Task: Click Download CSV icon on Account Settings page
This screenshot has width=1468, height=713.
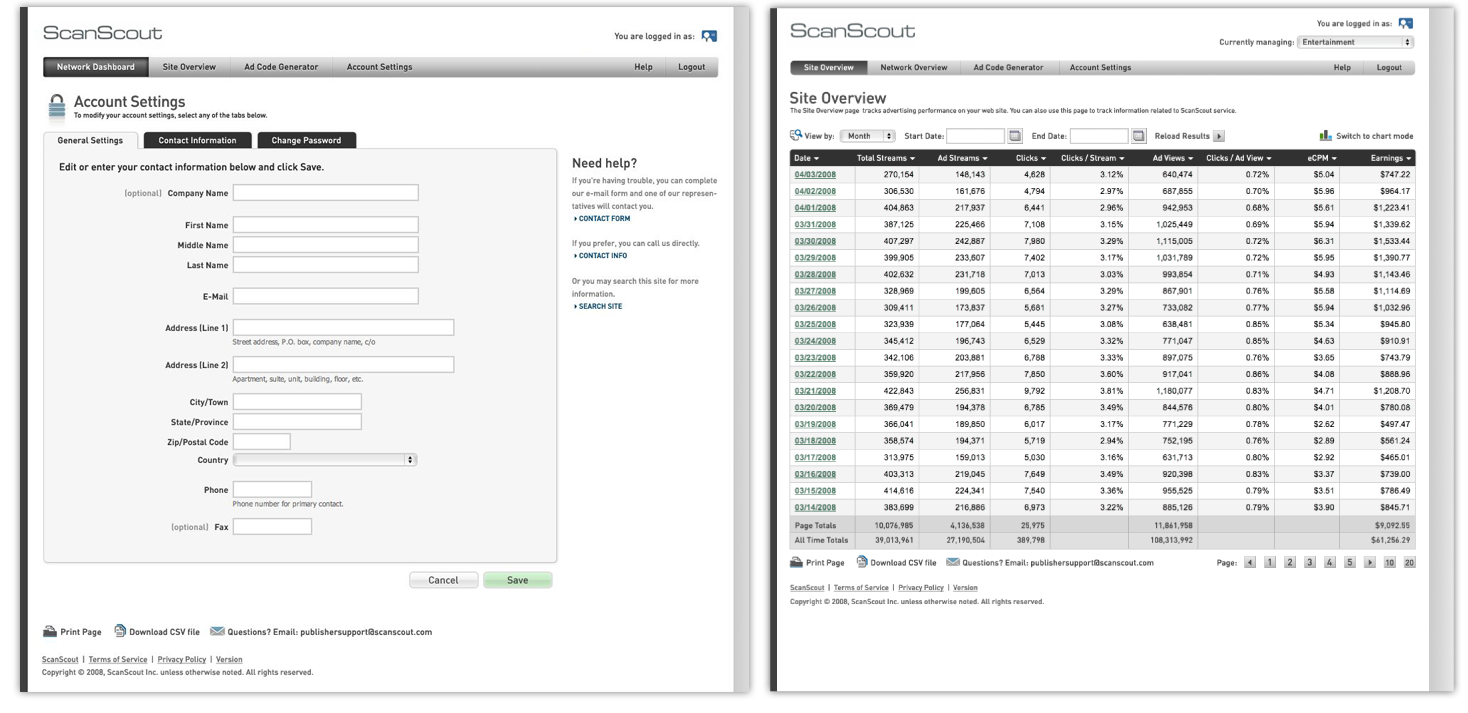Action: pos(120,631)
